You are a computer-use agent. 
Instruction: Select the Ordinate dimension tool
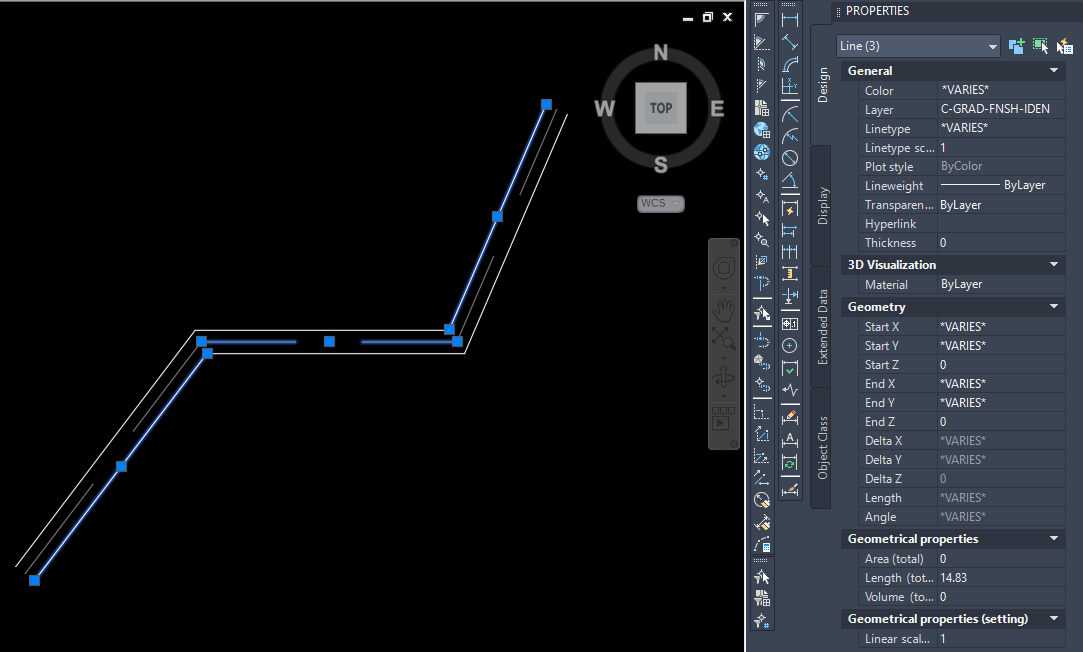point(789,86)
